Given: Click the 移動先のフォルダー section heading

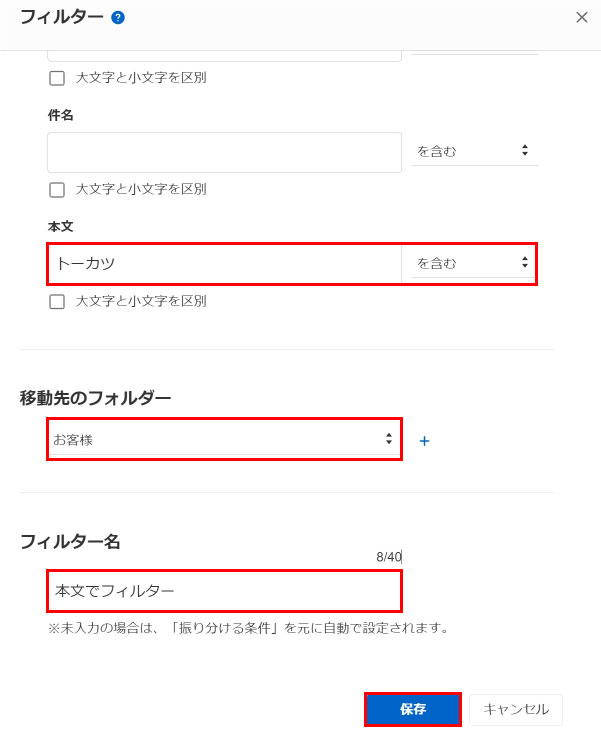Looking at the screenshot, I should coord(96,398).
